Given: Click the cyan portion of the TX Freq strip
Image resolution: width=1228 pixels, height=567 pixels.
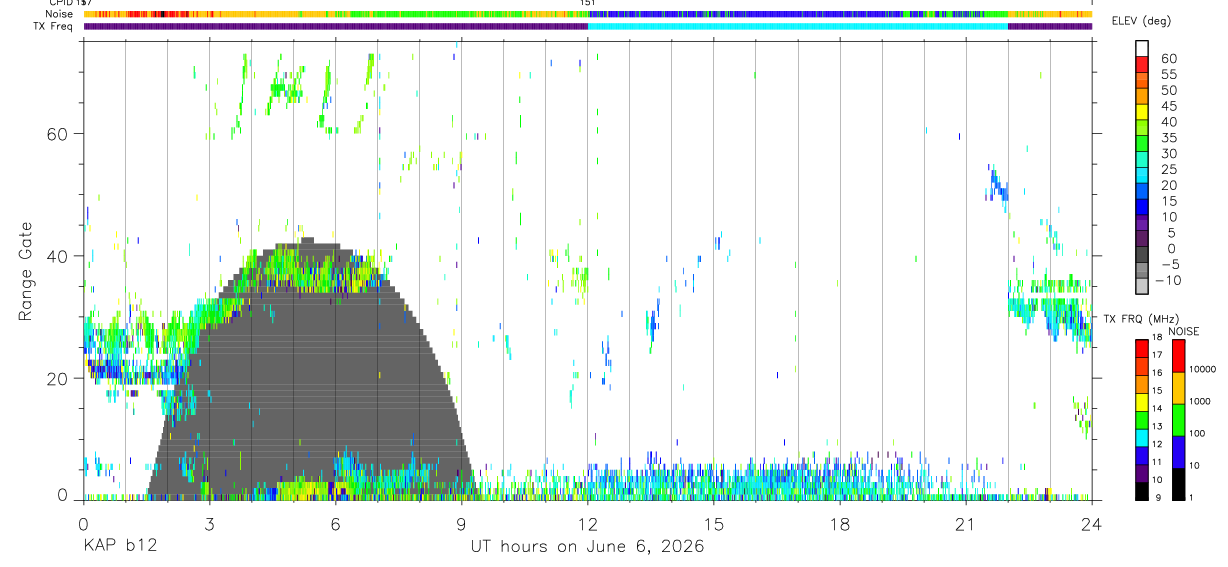Looking at the screenshot, I should tap(798, 26).
